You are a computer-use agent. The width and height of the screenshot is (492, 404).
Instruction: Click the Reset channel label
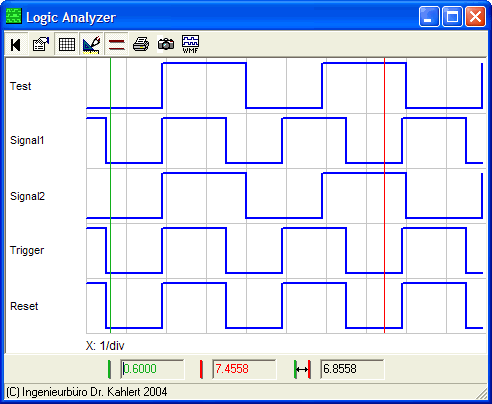24,306
